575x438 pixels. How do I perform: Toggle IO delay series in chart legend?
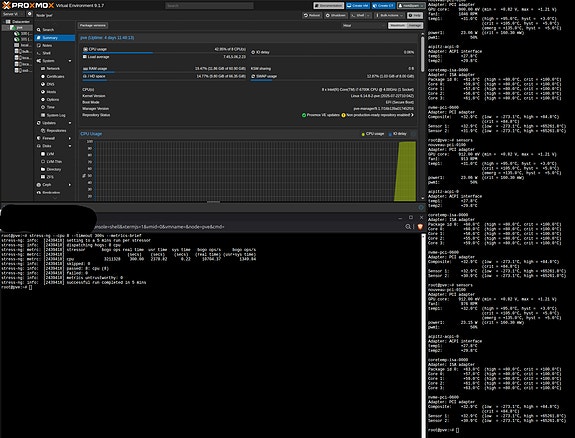(x=398, y=134)
